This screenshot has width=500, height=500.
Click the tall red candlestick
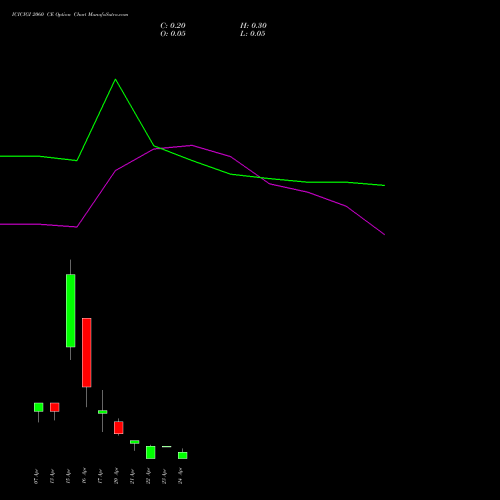pyautogui.click(x=87, y=352)
